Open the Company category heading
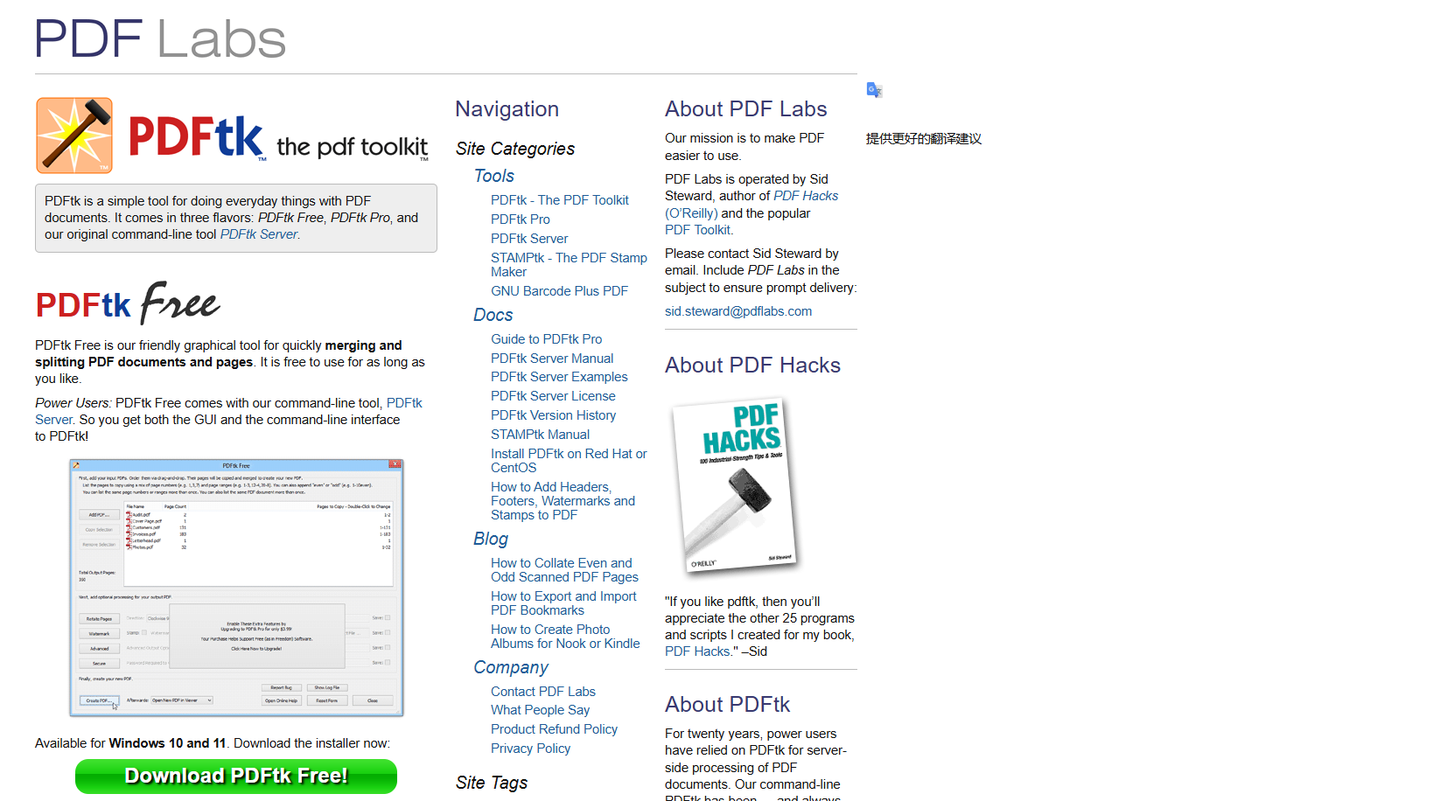This screenshot has height=801, width=1440. point(511,668)
